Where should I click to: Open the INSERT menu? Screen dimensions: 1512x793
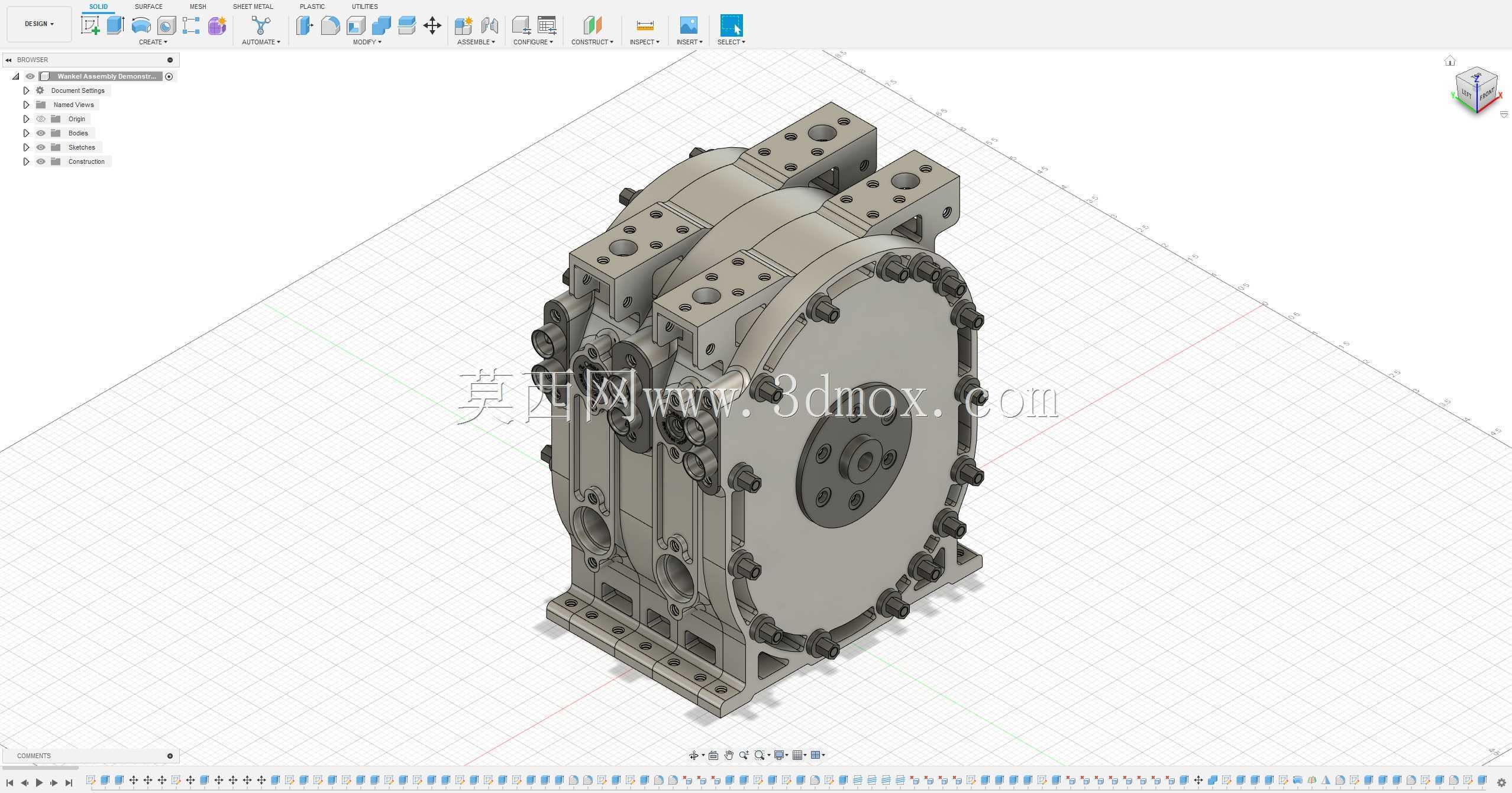point(690,42)
